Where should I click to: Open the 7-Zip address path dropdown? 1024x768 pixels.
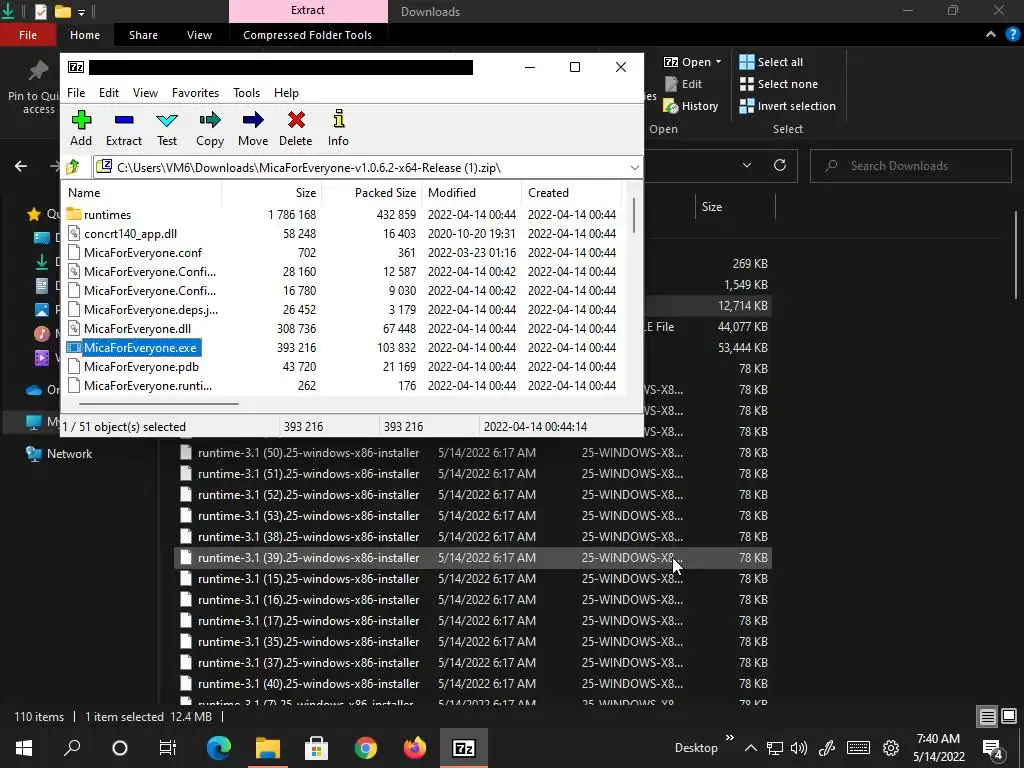click(634, 168)
